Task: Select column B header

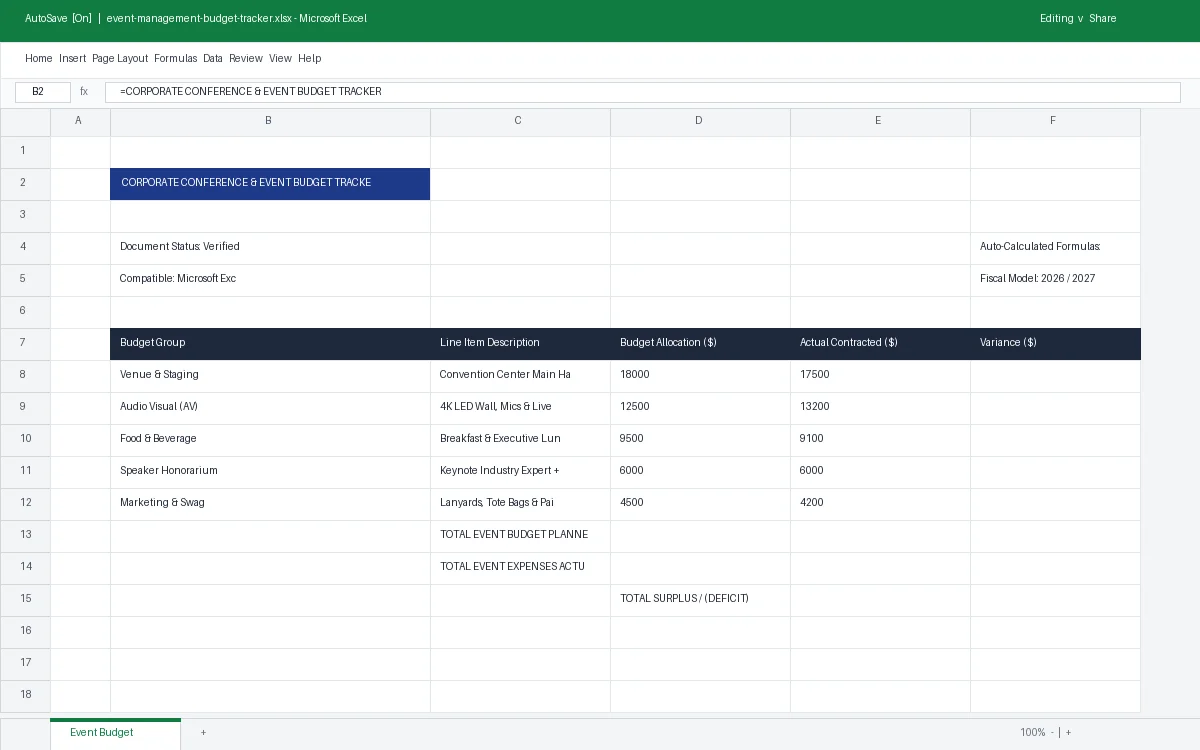Action: click(270, 121)
